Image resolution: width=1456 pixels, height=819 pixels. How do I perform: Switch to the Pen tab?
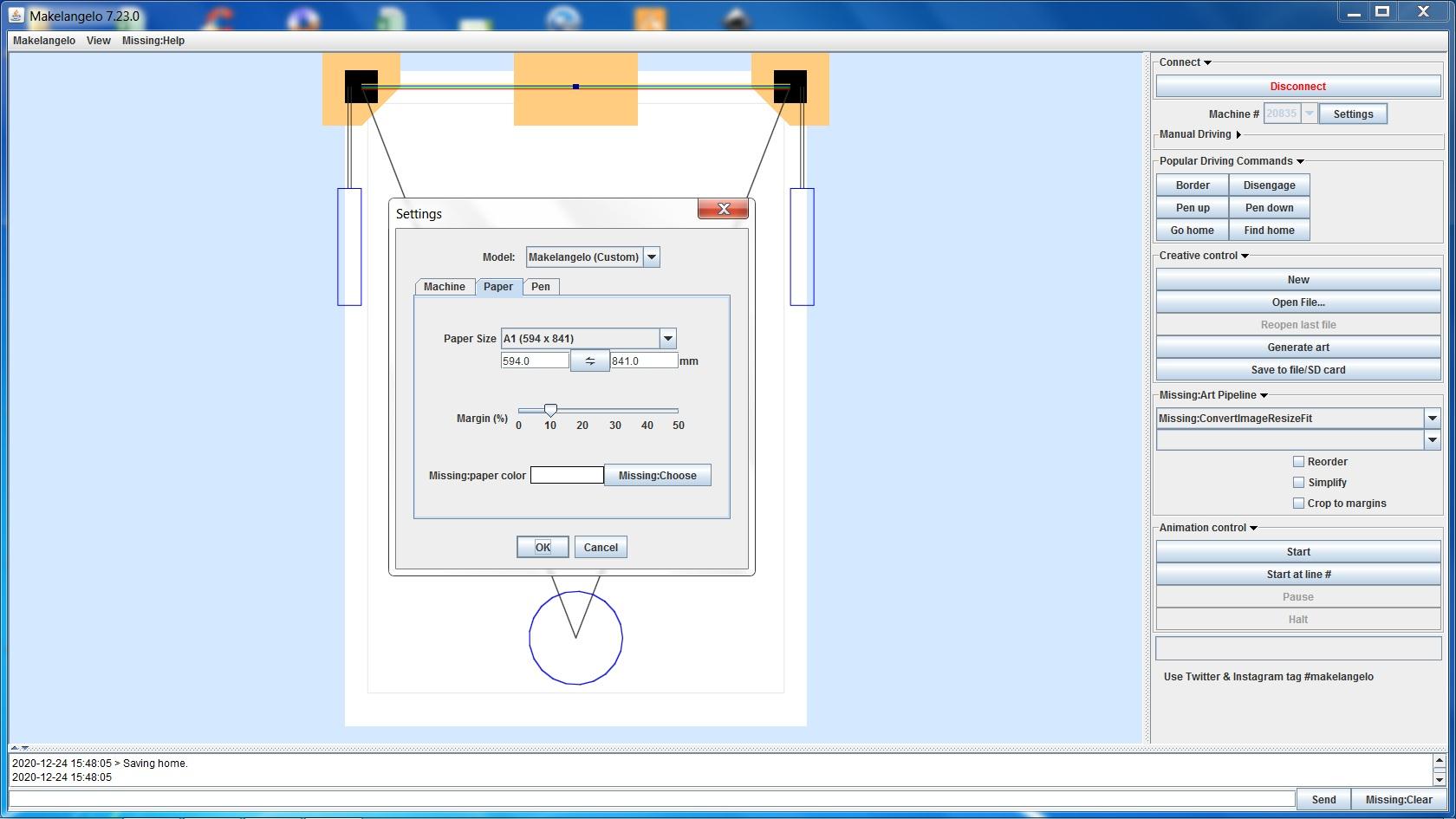[x=541, y=287]
